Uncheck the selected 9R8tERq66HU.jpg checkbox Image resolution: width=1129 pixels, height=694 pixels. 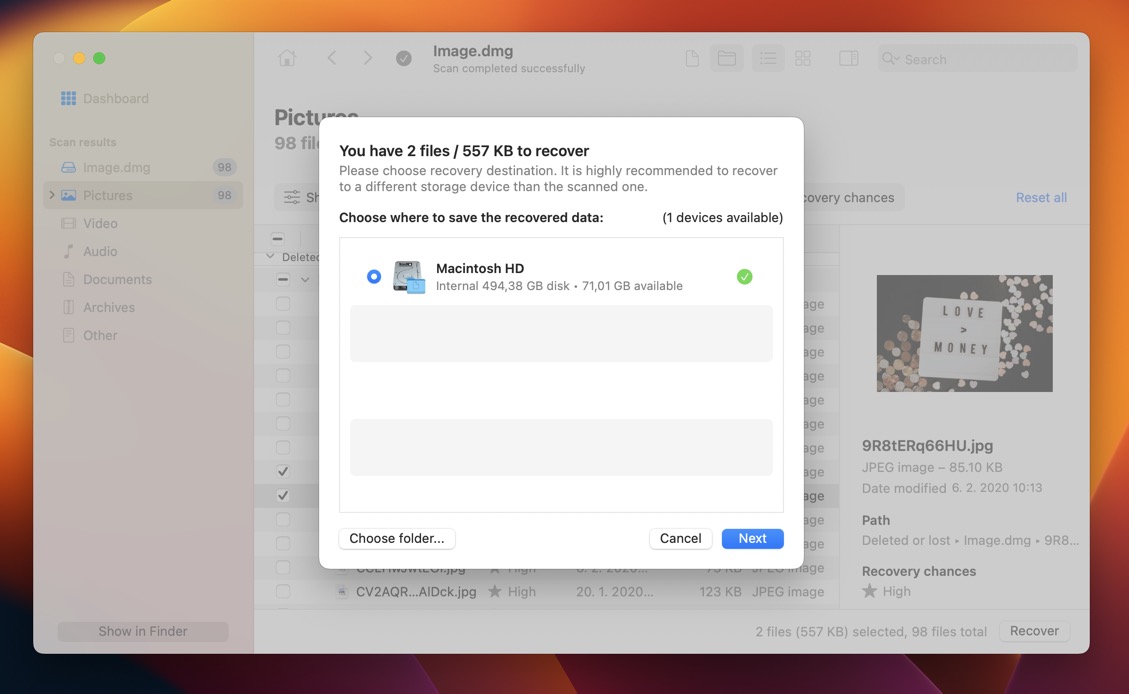[x=283, y=496]
